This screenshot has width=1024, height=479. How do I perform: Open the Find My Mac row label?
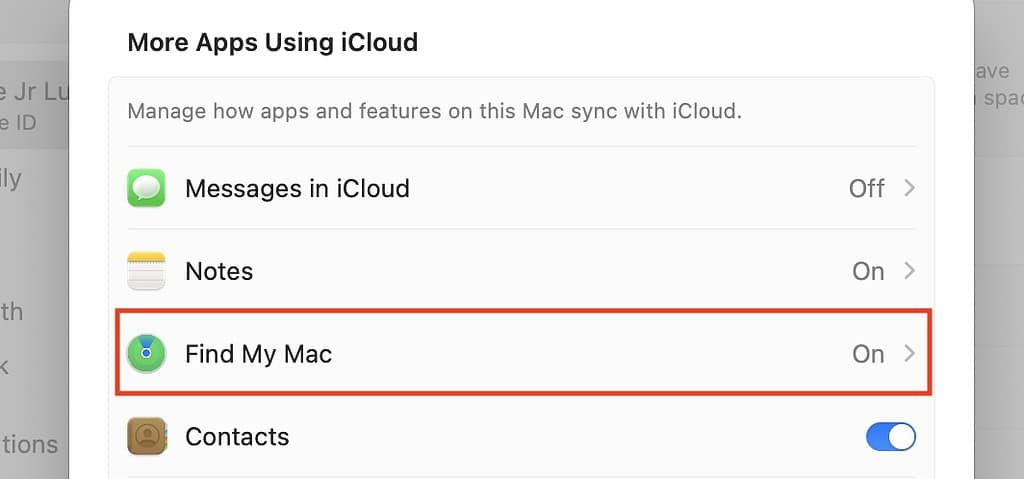258,353
